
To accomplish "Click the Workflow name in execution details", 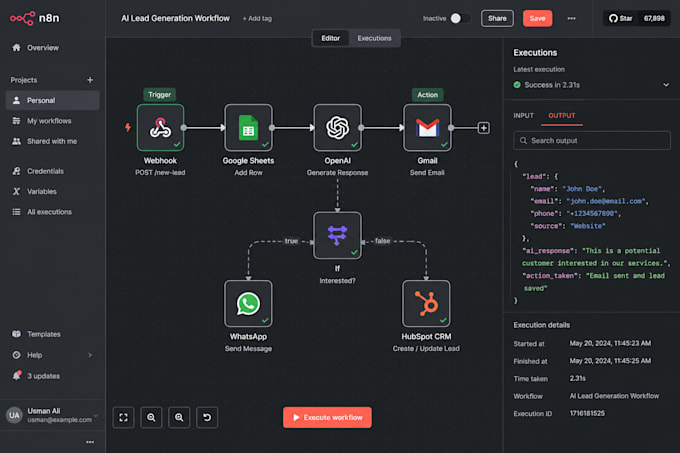I will click(x=614, y=396).
